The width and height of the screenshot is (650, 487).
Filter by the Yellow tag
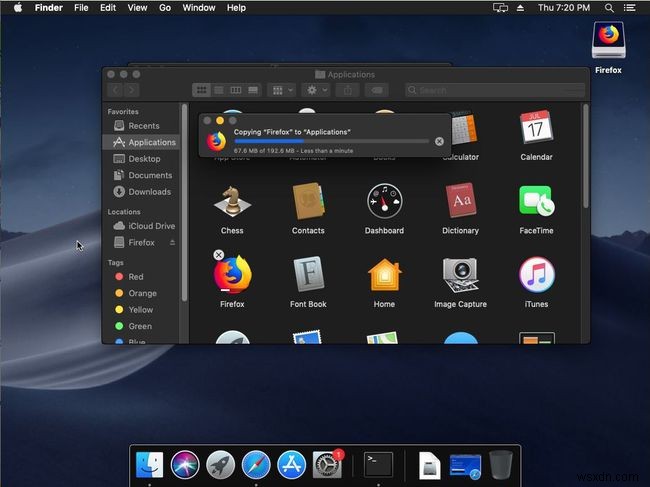click(141, 310)
